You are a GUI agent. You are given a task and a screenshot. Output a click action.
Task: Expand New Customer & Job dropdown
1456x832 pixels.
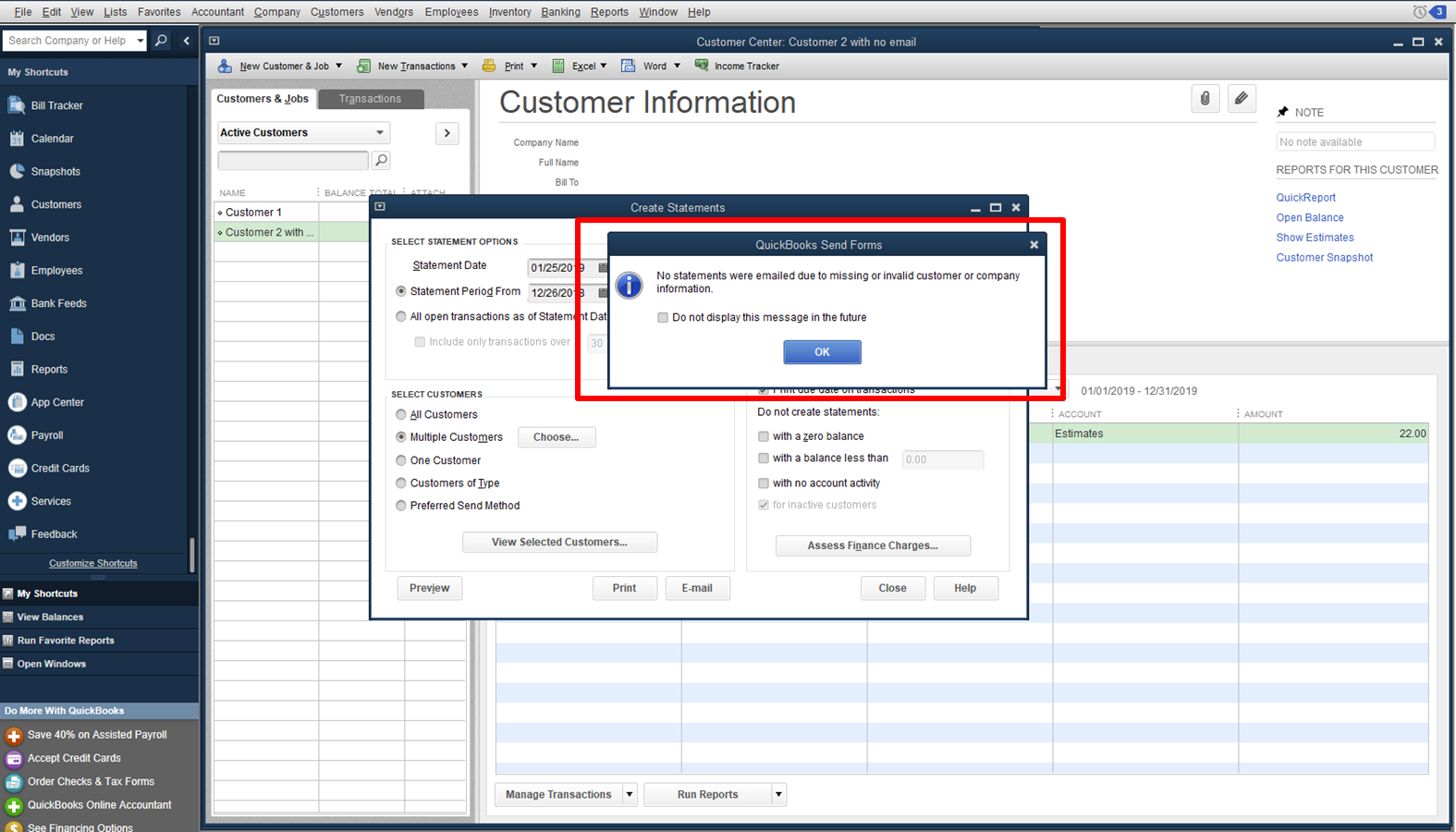[338, 66]
